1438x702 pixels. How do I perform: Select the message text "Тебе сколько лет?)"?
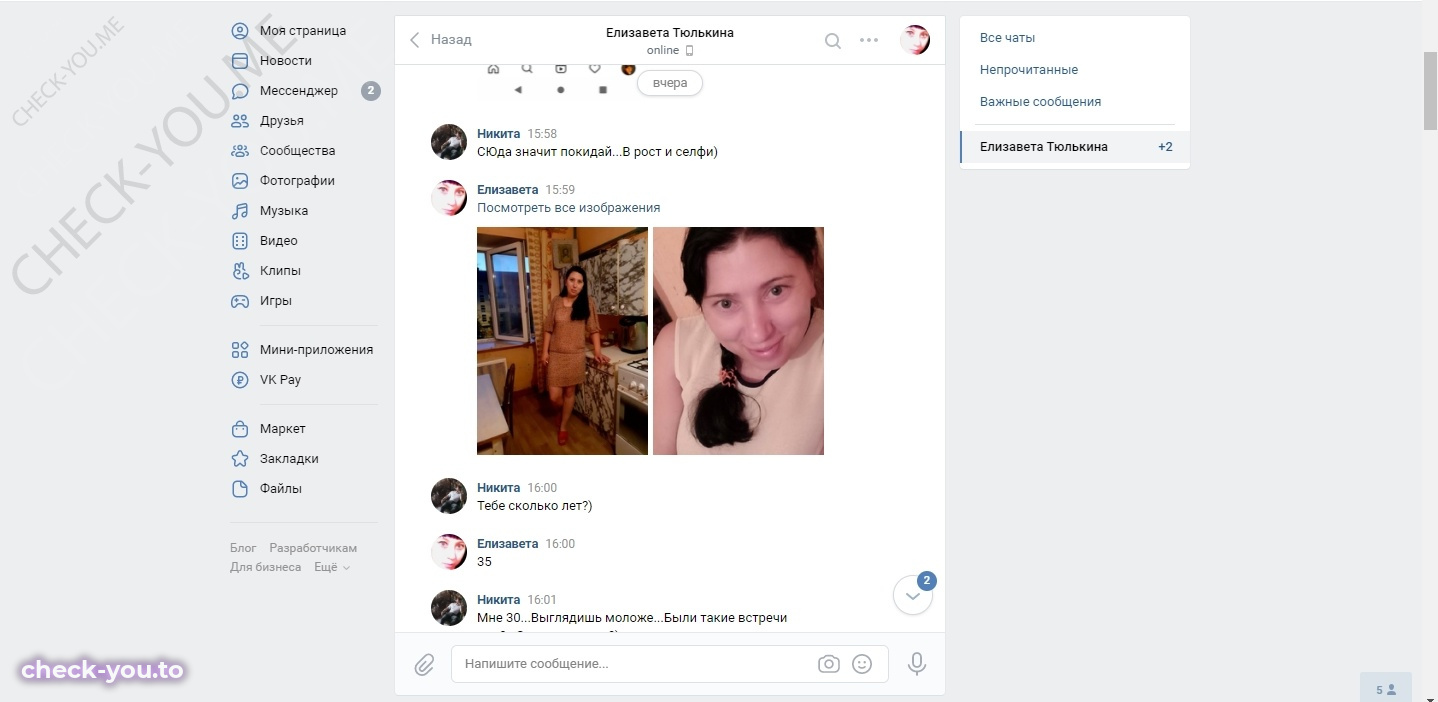[534, 506]
